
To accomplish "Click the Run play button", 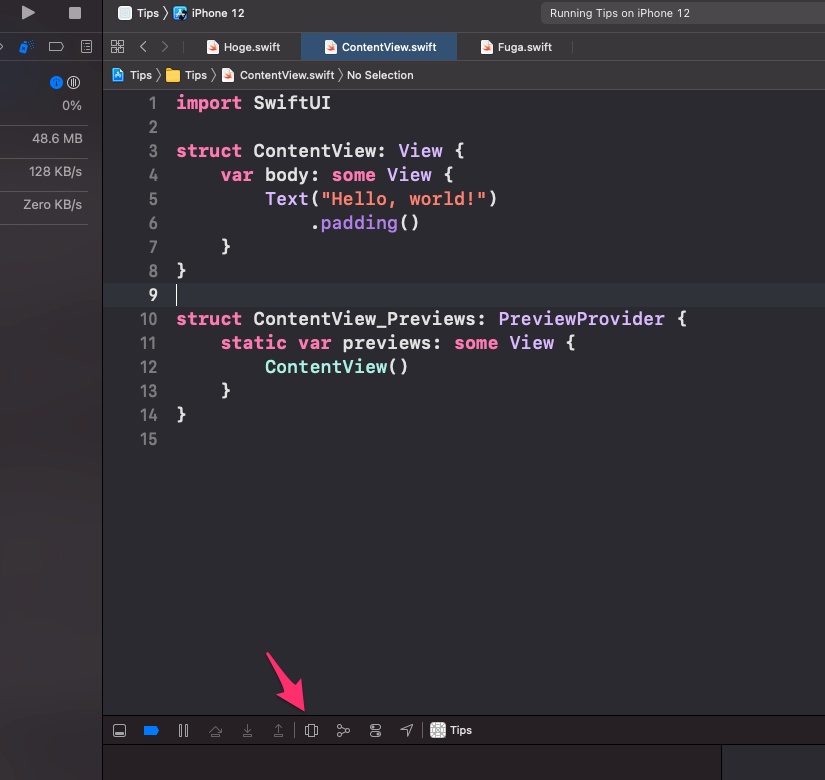I will point(28,13).
